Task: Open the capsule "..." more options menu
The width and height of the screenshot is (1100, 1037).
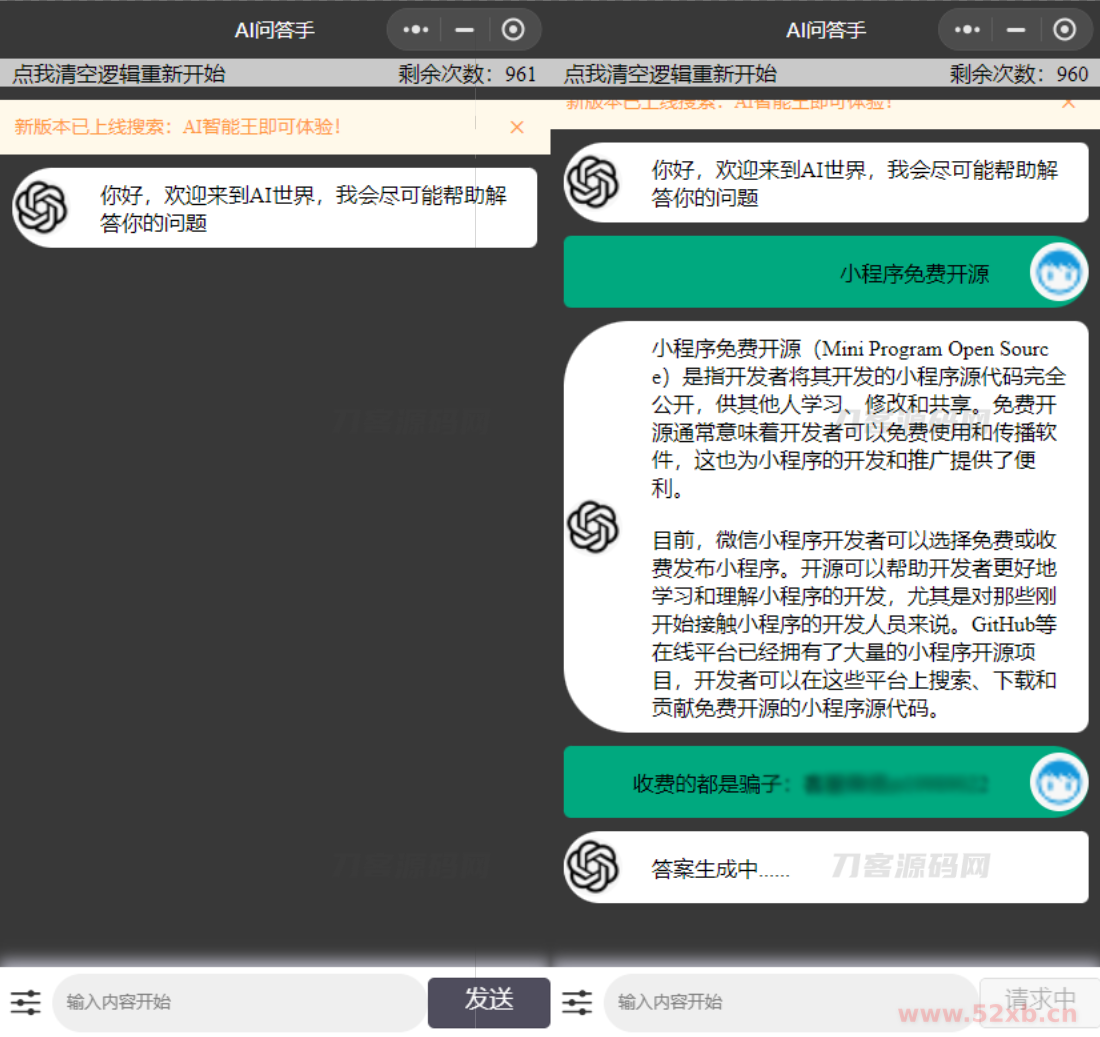Action: tap(414, 30)
